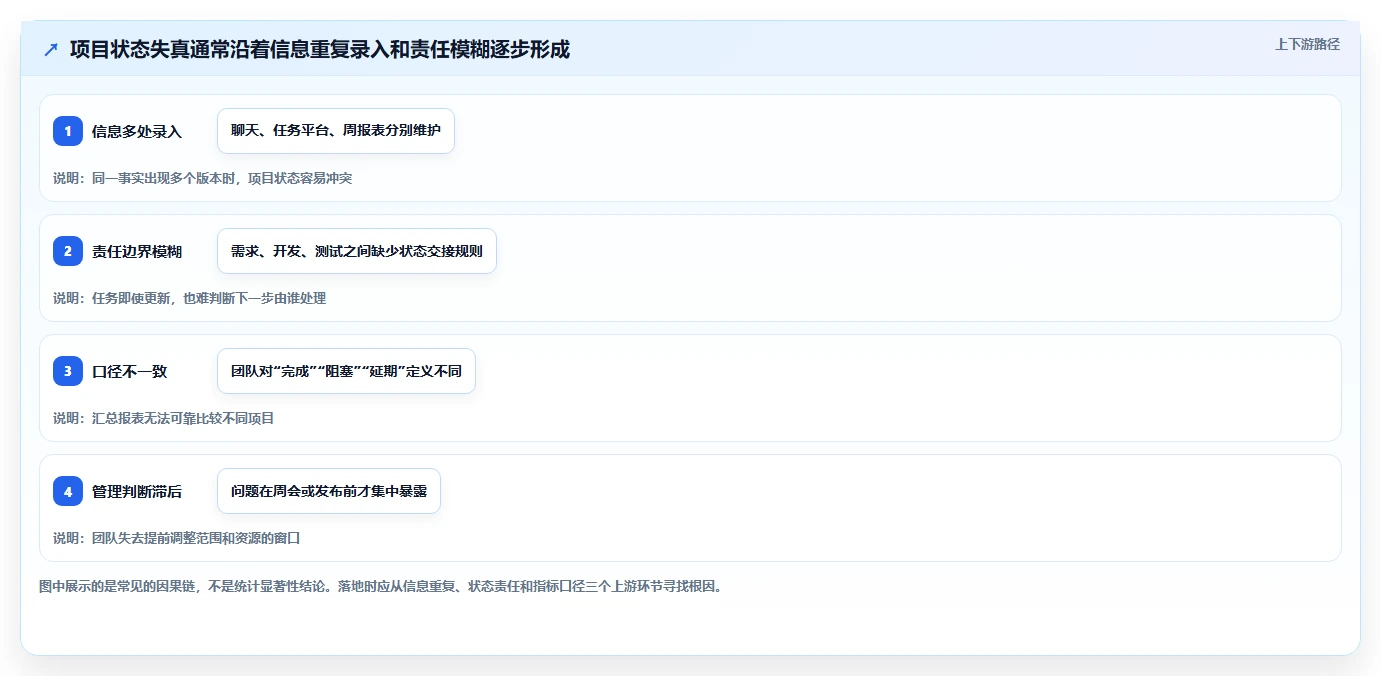Screen dimensions: 1381x676
Task: Click the 口径不一致 step label
Action: (130, 371)
